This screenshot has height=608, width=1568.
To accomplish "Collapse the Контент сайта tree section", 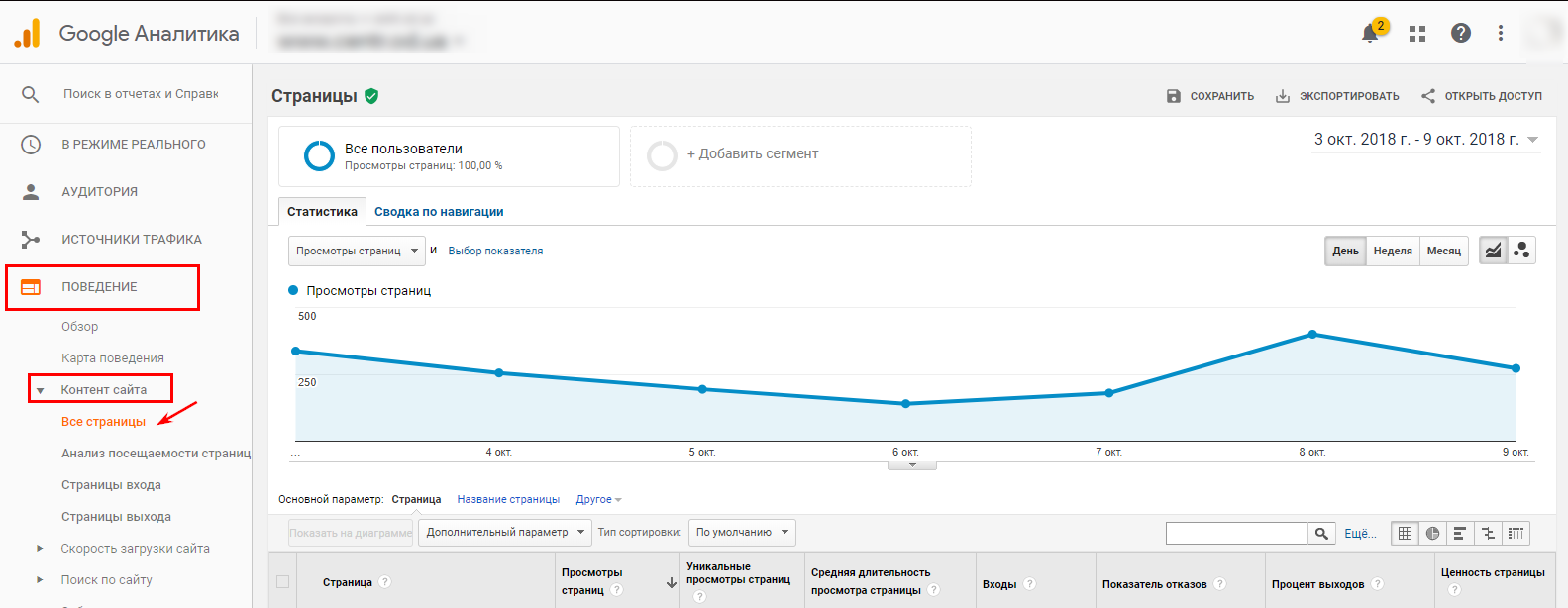I will coord(40,391).
